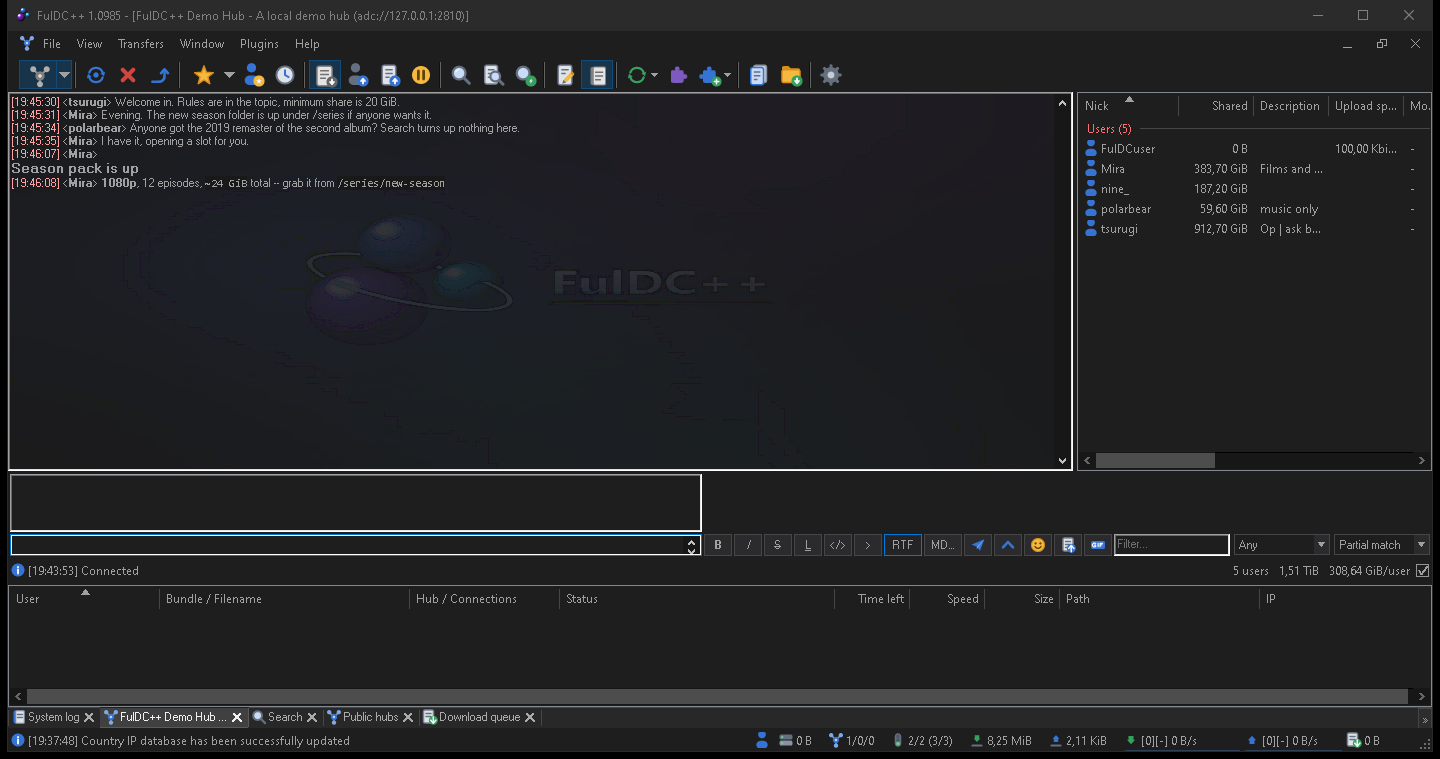Sort user list by Nick column
The height and width of the screenshot is (759, 1440).
1128,106
